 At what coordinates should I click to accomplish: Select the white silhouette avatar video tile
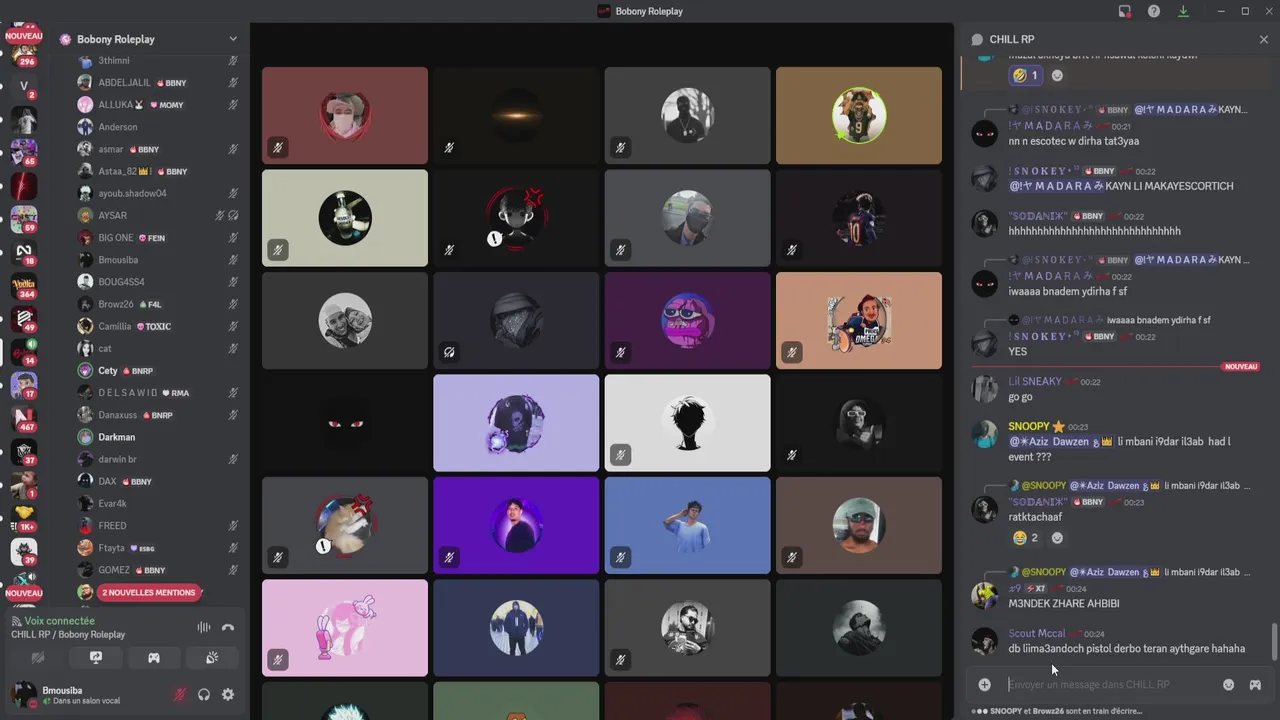(687, 423)
